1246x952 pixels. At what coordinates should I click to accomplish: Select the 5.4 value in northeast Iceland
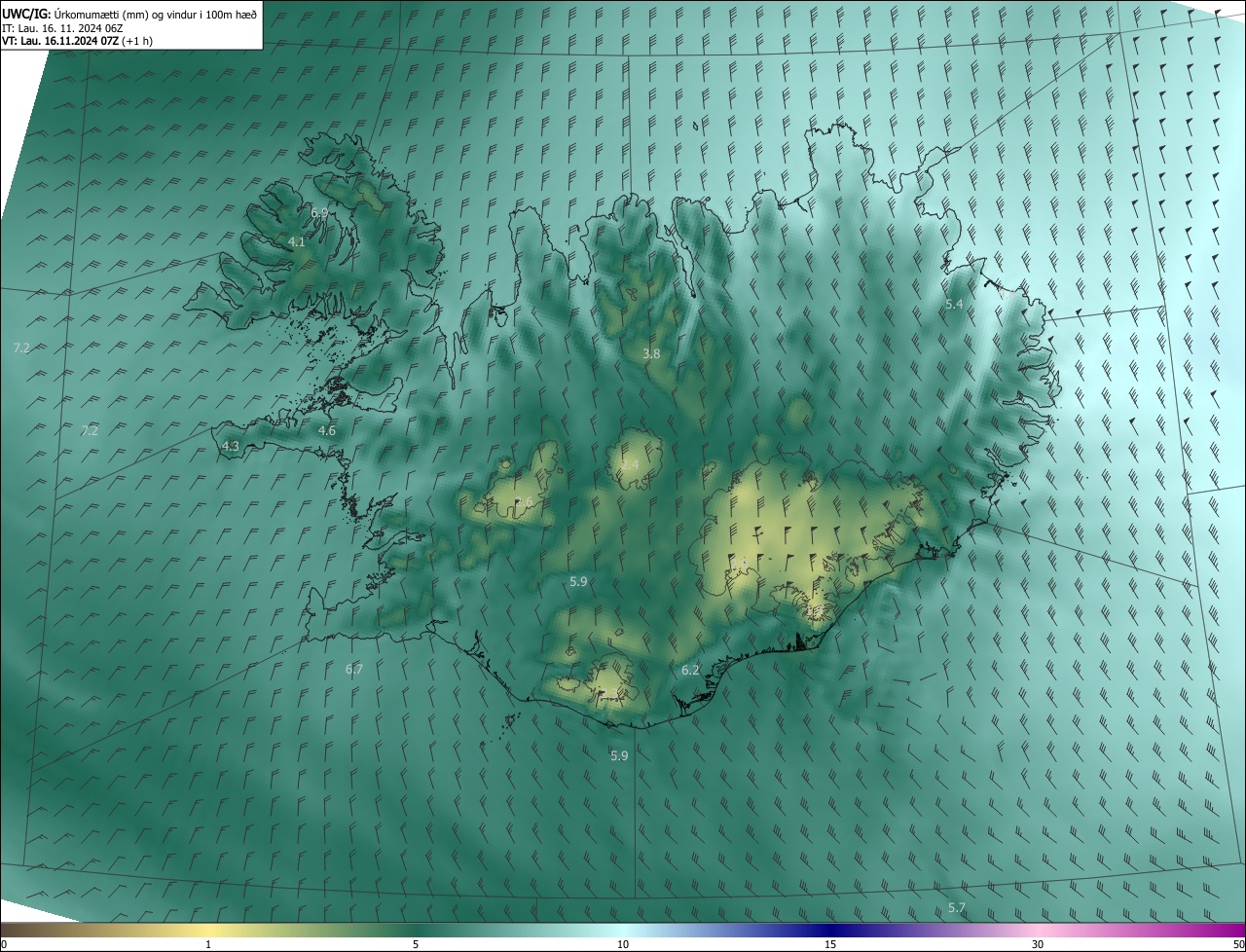pyautogui.click(x=954, y=305)
